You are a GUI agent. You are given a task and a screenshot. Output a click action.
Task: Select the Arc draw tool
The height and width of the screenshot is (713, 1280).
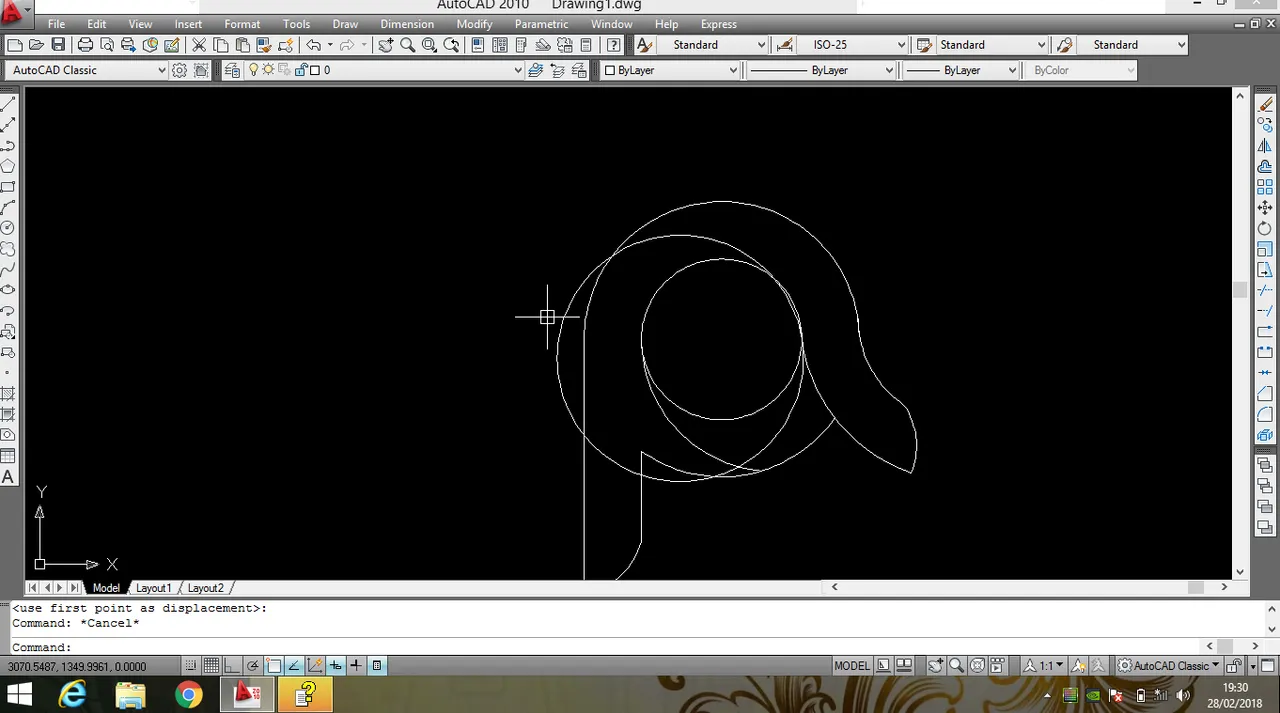pyautogui.click(x=8, y=209)
